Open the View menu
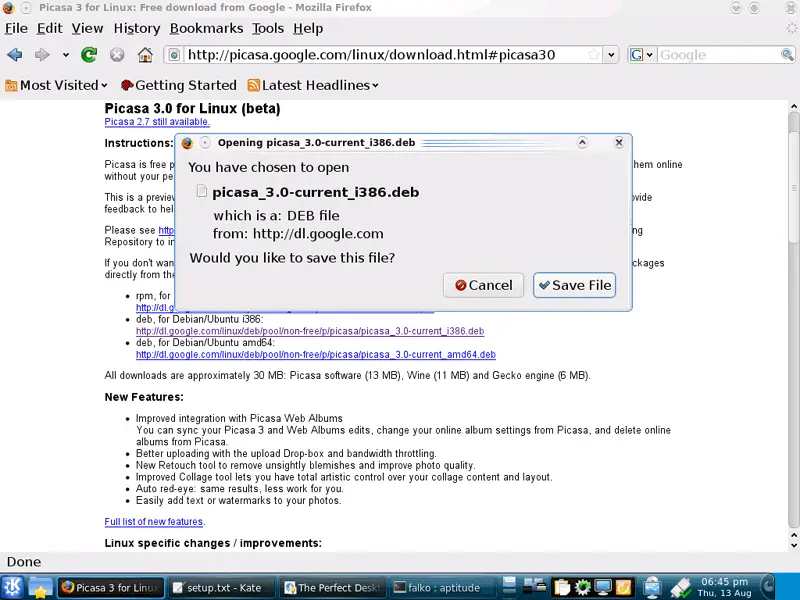Image resolution: width=800 pixels, height=600 pixels. (87, 29)
